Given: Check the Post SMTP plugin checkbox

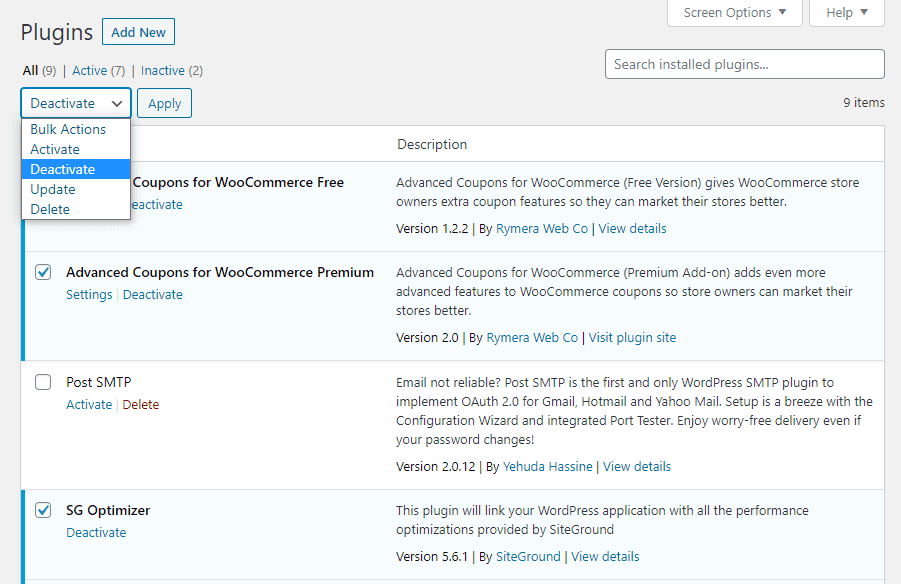Looking at the screenshot, I should (x=43, y=382).
